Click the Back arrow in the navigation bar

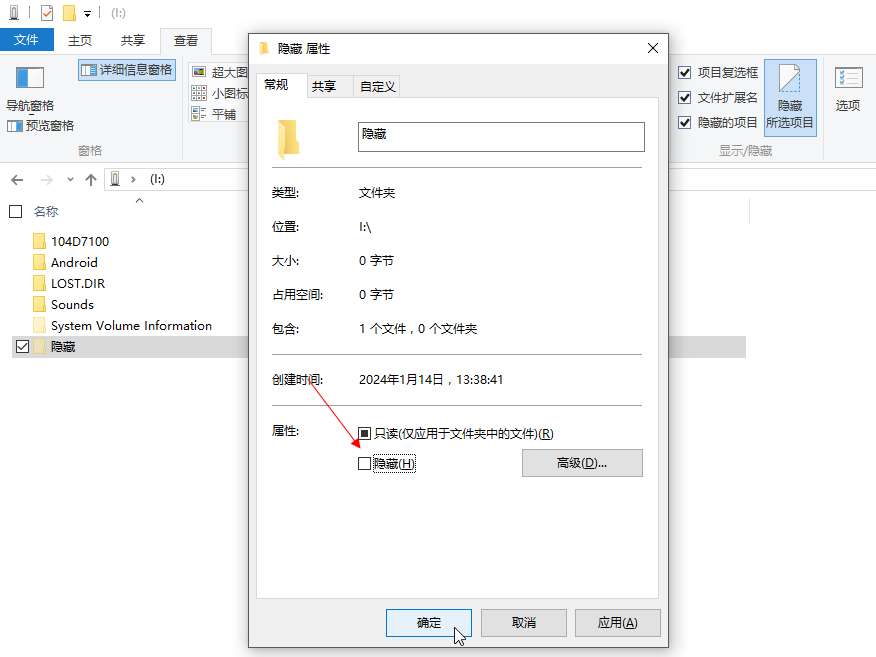coord(17,180)
